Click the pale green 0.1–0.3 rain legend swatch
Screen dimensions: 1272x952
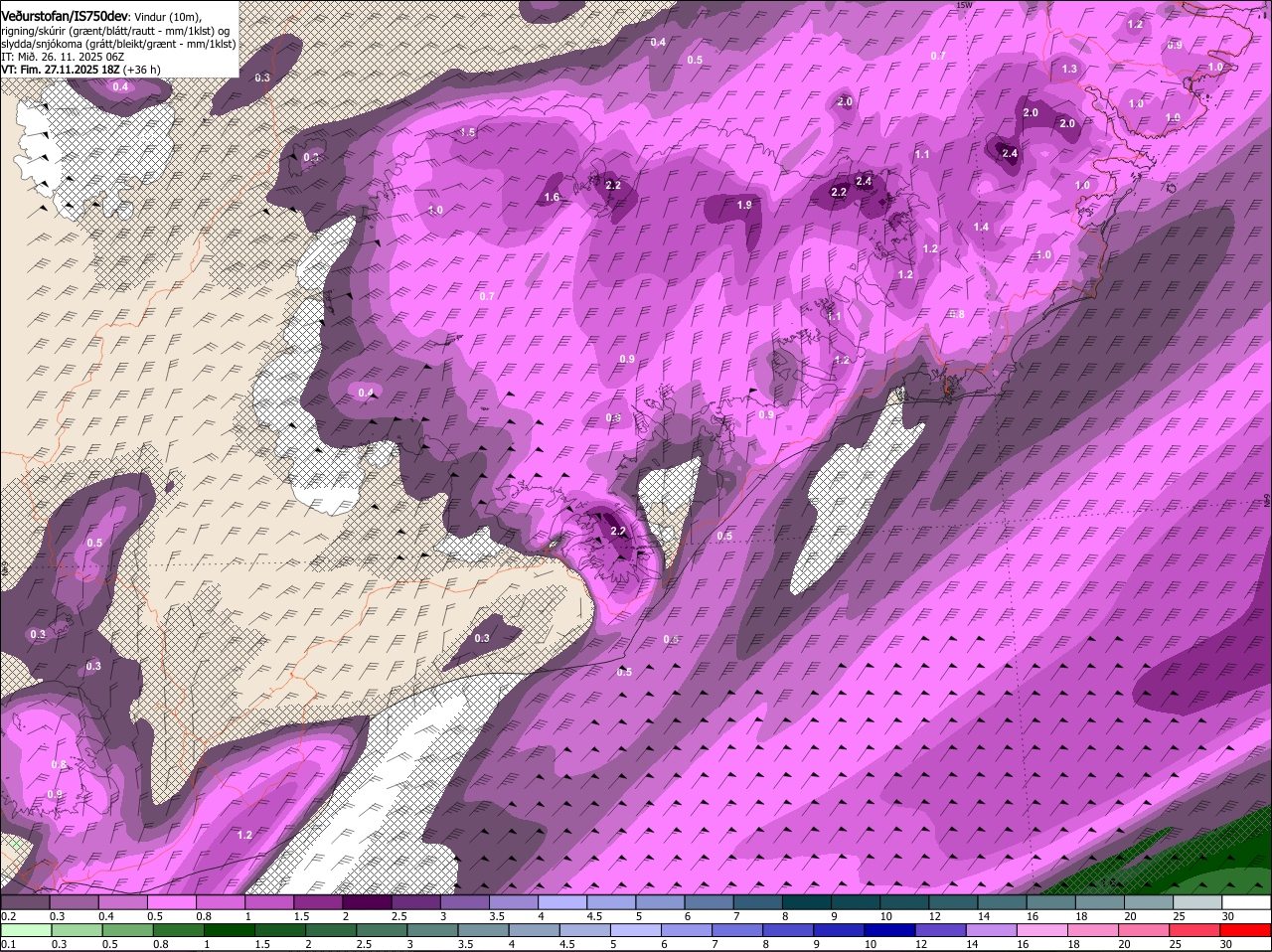pos(26,930)
